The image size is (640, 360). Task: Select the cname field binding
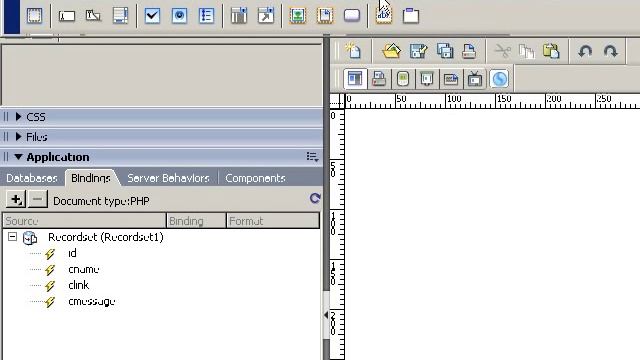point(84,269)
